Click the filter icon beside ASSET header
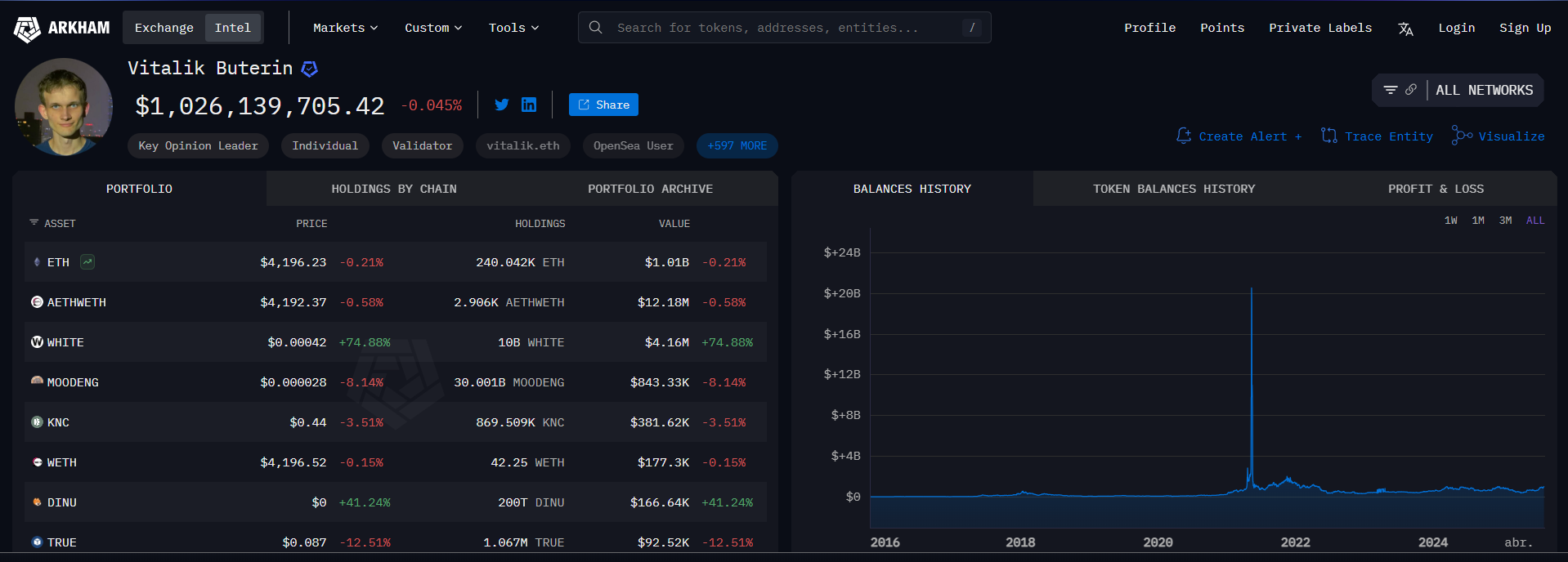The width and height of the screenshot is (1568, 562). tap(34, 222)
